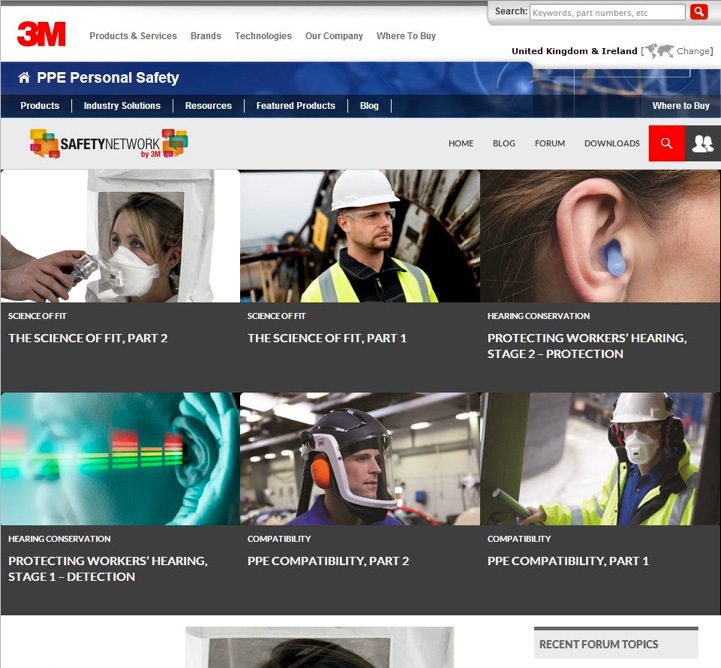The image size is (721, 668).
Task: Select the Industry Solutions tab
Action: pyautogui.click(x=122, y=106)
